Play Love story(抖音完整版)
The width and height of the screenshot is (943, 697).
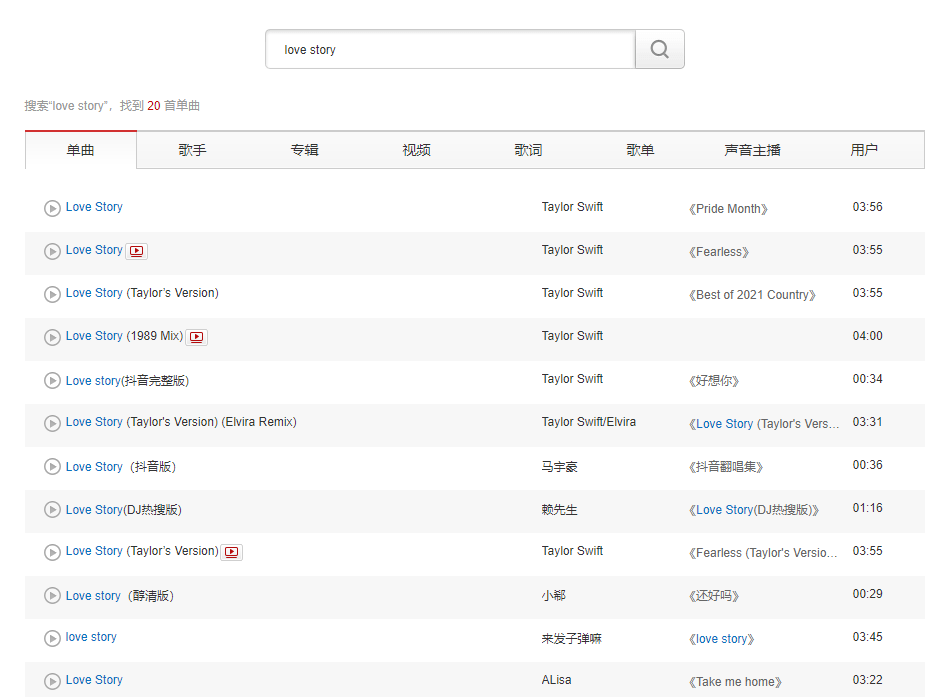click(52, 380)
